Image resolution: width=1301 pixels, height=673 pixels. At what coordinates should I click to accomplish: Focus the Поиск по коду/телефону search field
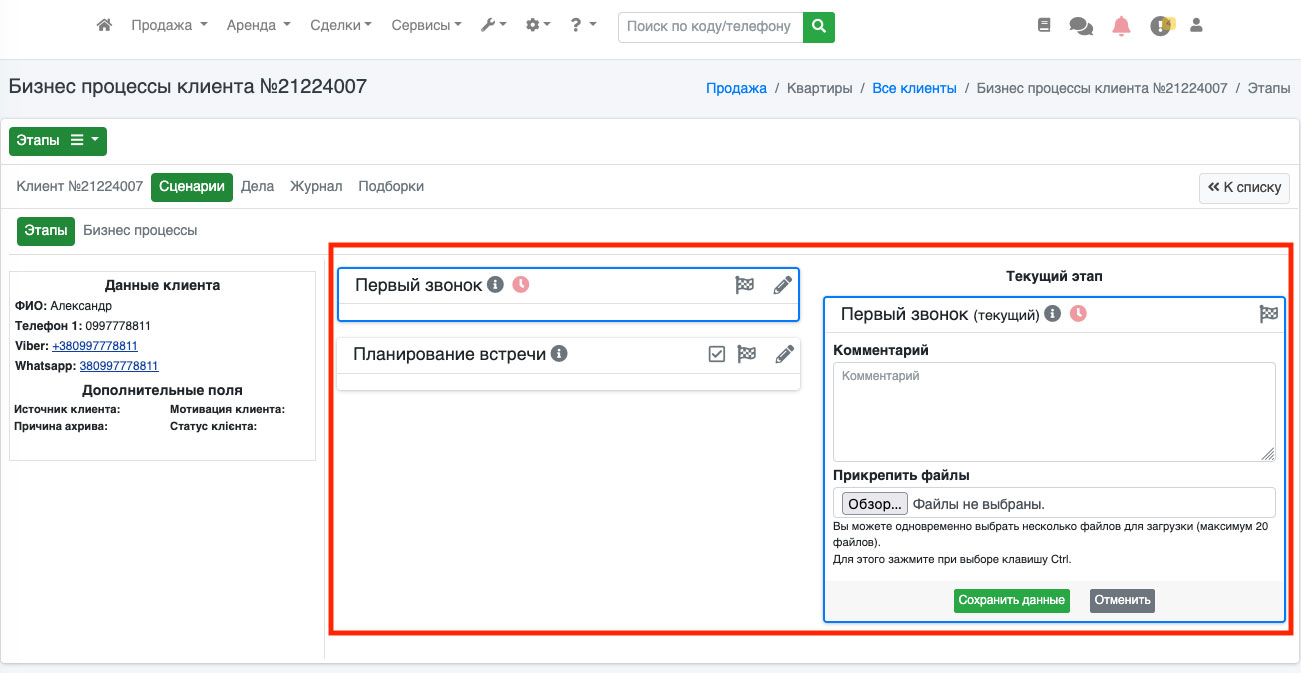tap(711, 27)
